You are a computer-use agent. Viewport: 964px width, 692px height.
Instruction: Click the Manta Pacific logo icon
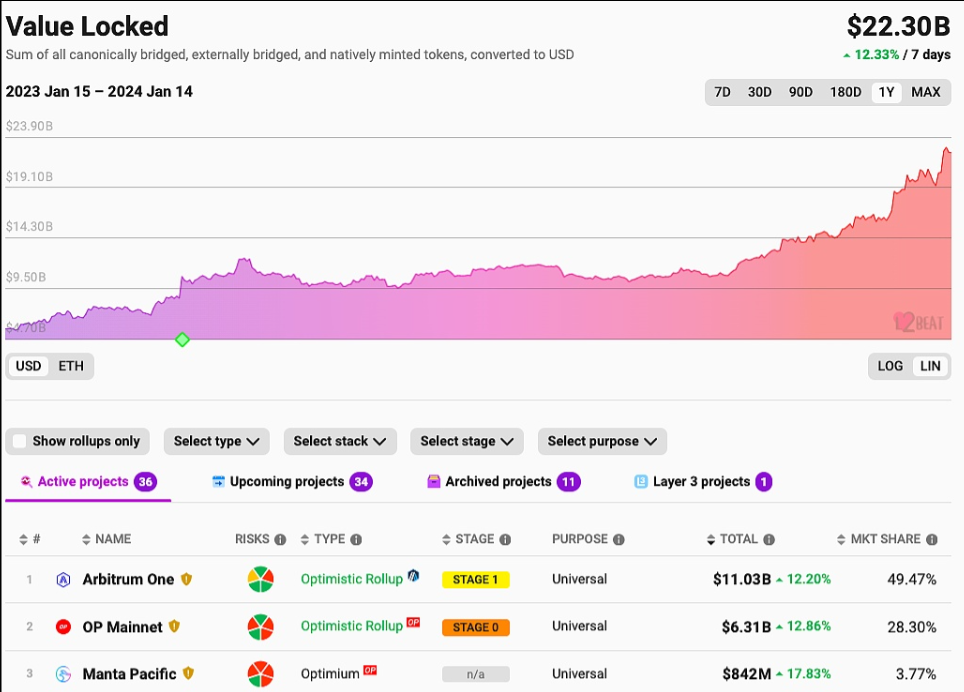coord(64,674)
